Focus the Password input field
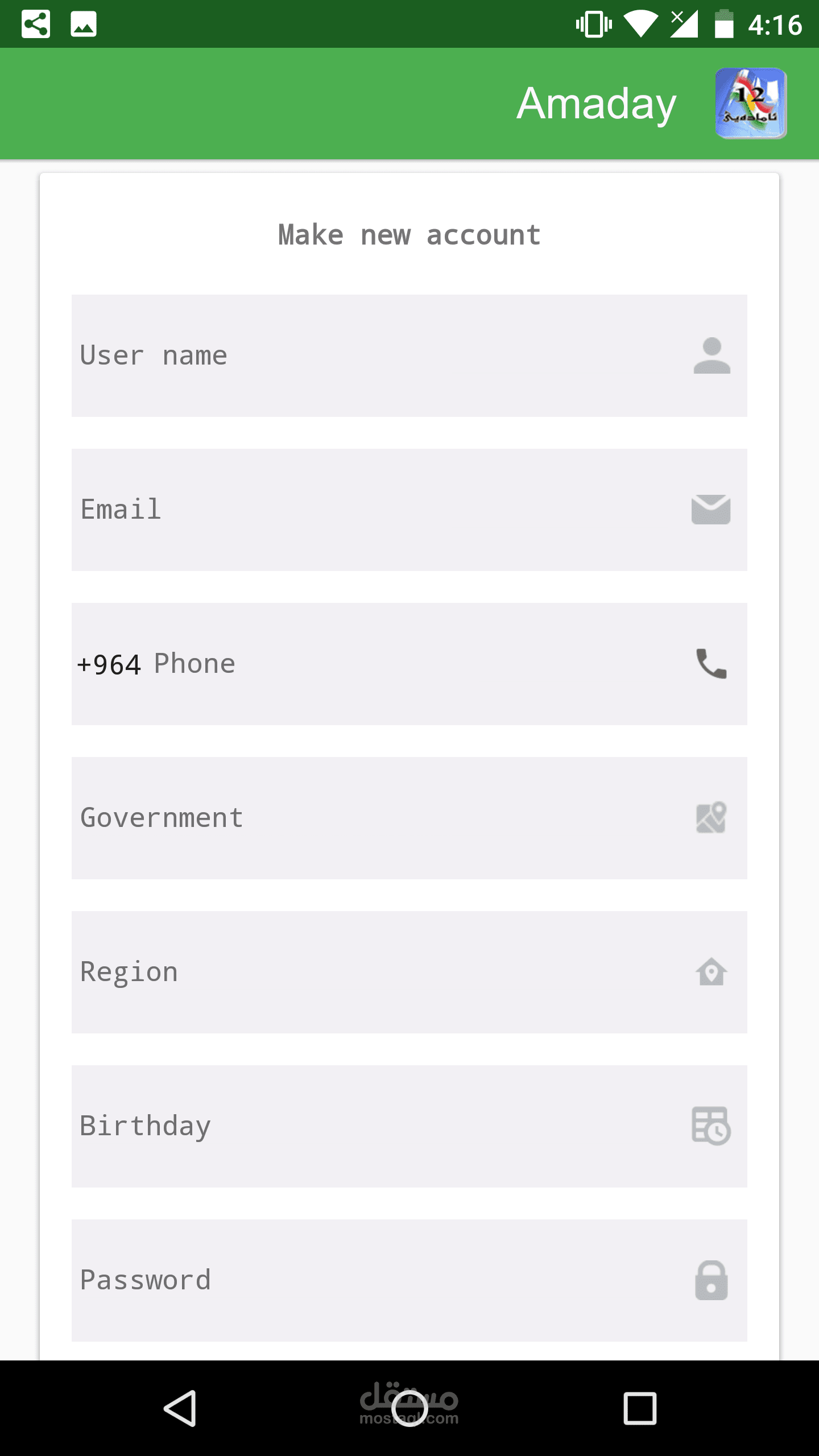Viewport: 819px width, 1456px height. coord(375,1280)
